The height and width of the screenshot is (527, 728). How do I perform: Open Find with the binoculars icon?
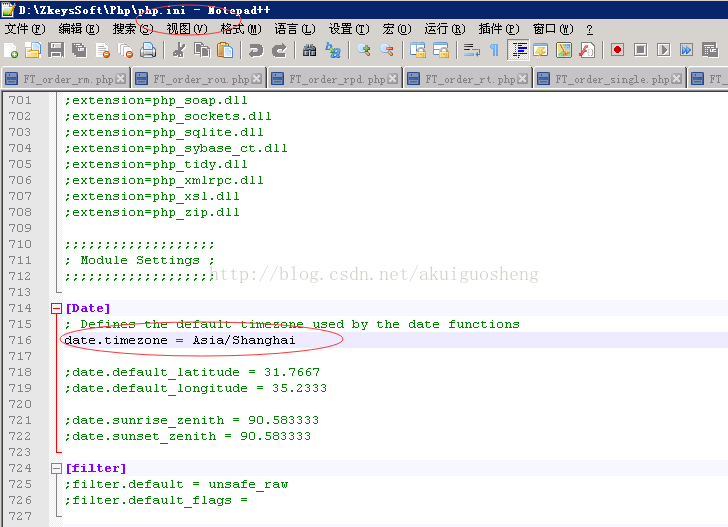point(309,50)
